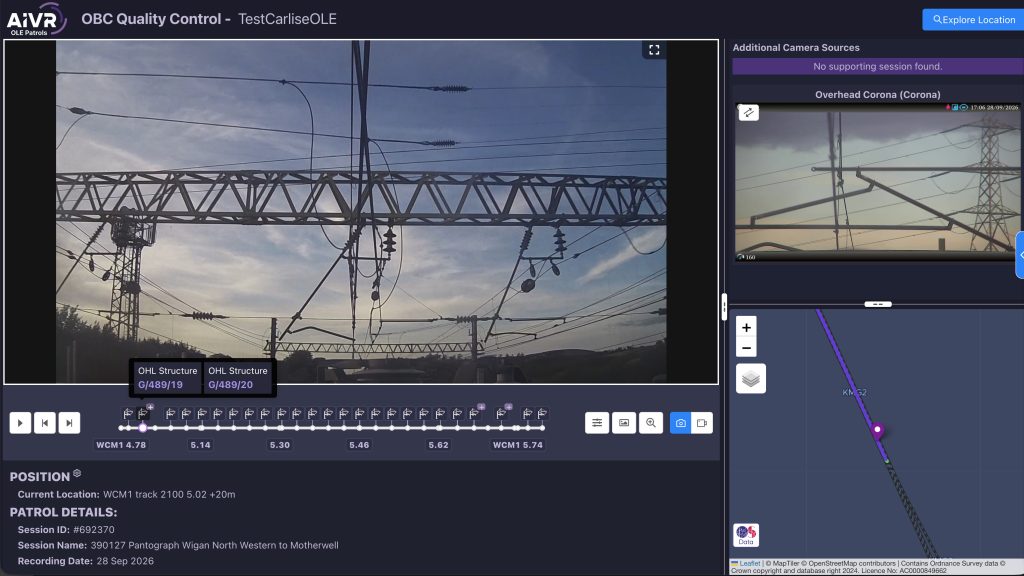Click the 'No supporting session found.' banner
Image resolution: width=1024 pixels, height=576 pixels.
(x=878, y=67)
